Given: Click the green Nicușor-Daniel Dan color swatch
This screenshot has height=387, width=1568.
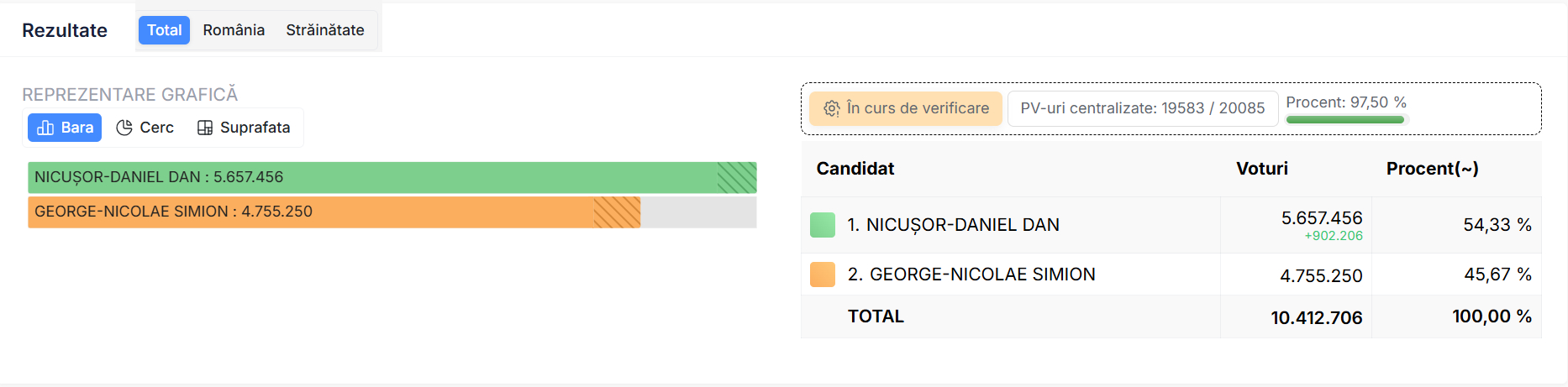Looking at the screenshot, I should click(x=823, y=225).
